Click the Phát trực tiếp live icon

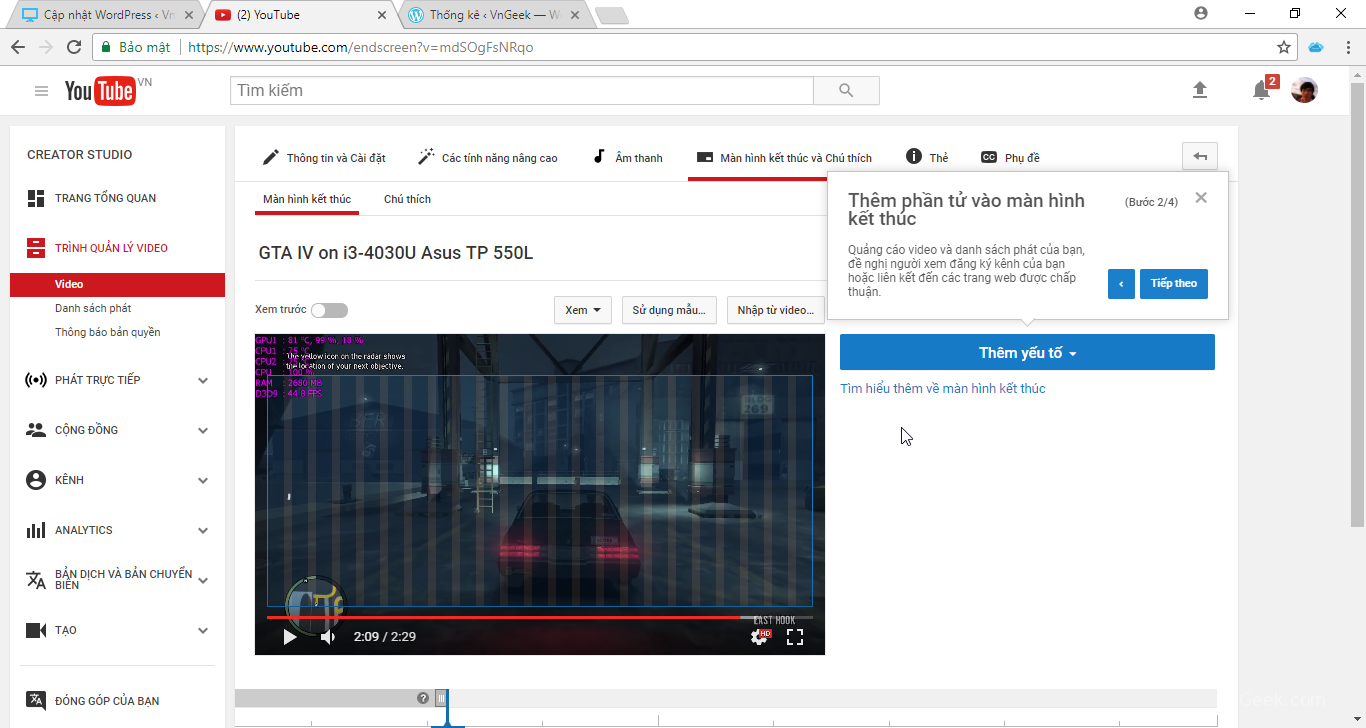click(x=36, y=380)
